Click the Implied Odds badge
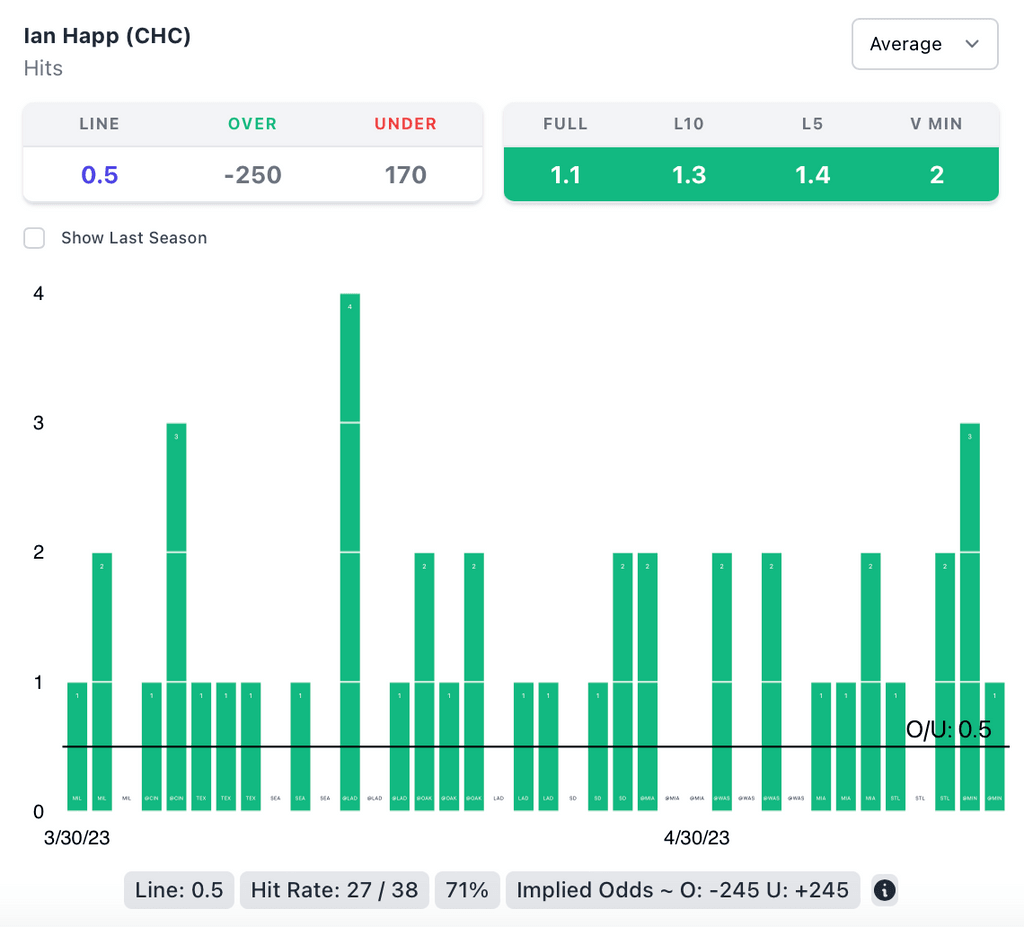This screenshot has width=1024, height=927. [x=683, y=889]
